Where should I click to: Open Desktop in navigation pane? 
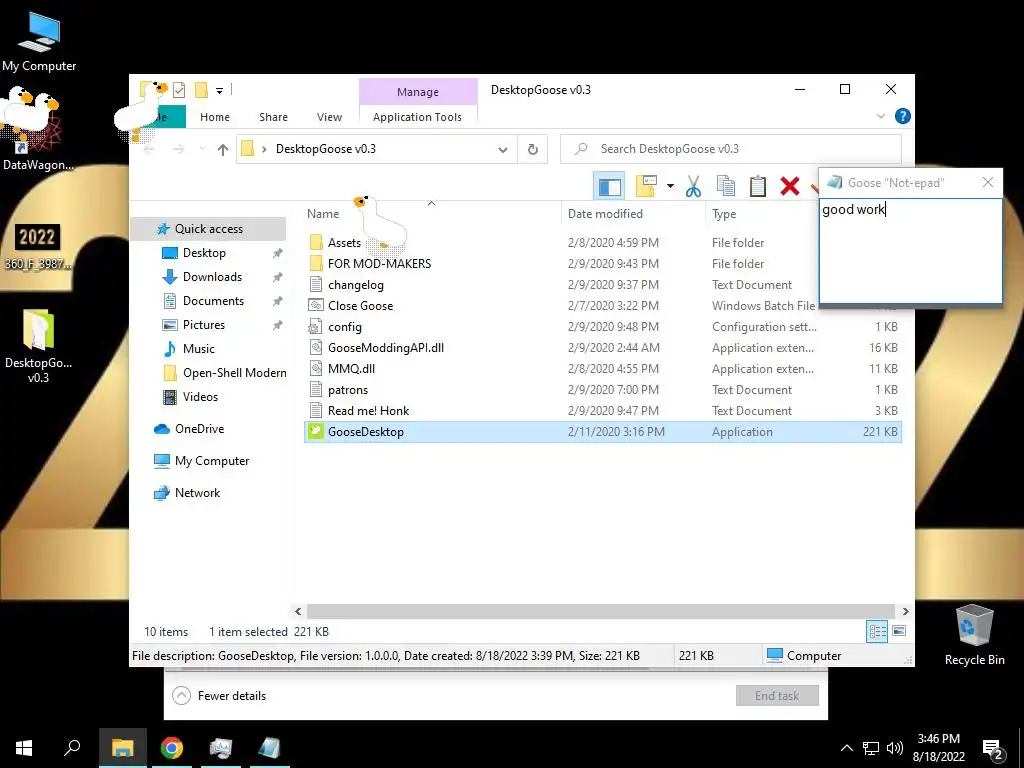click(204, 253)
